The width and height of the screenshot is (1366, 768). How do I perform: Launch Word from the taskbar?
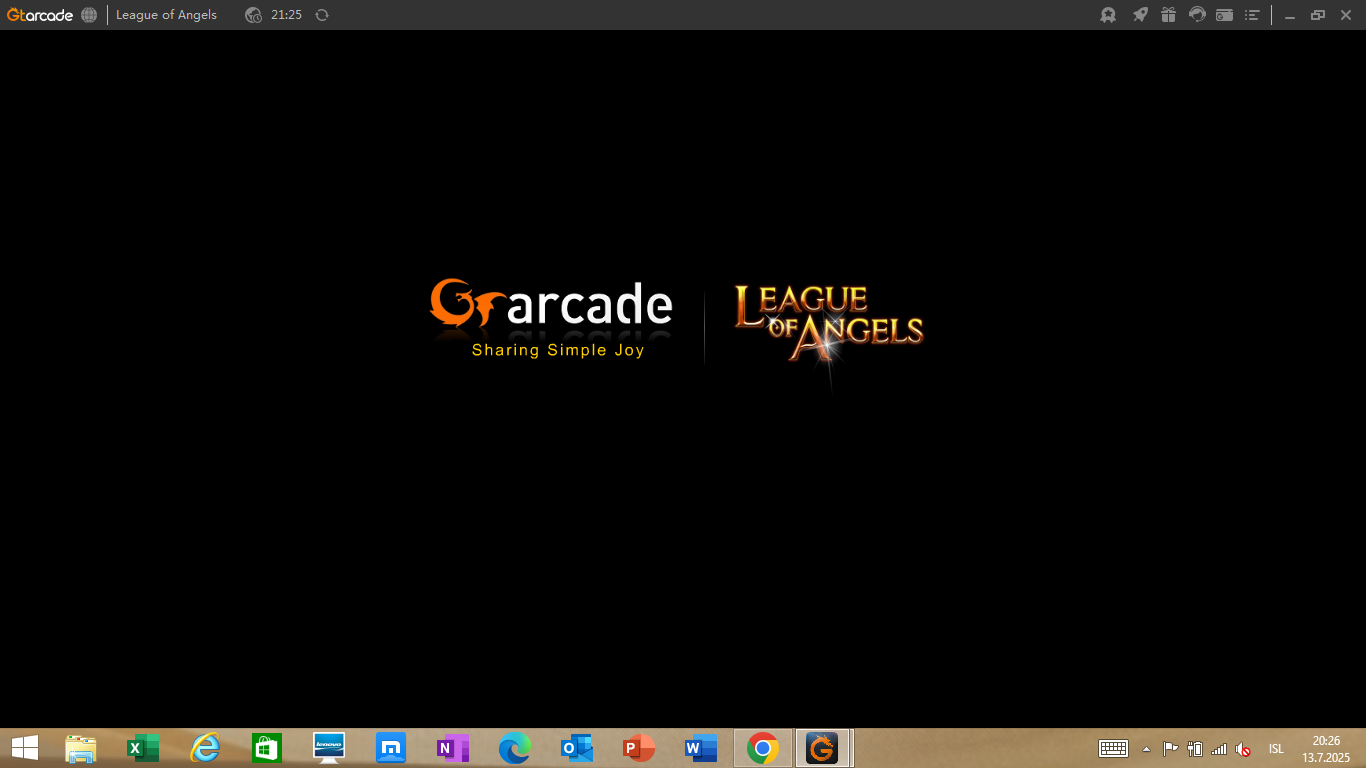click(x=701, y=748)
